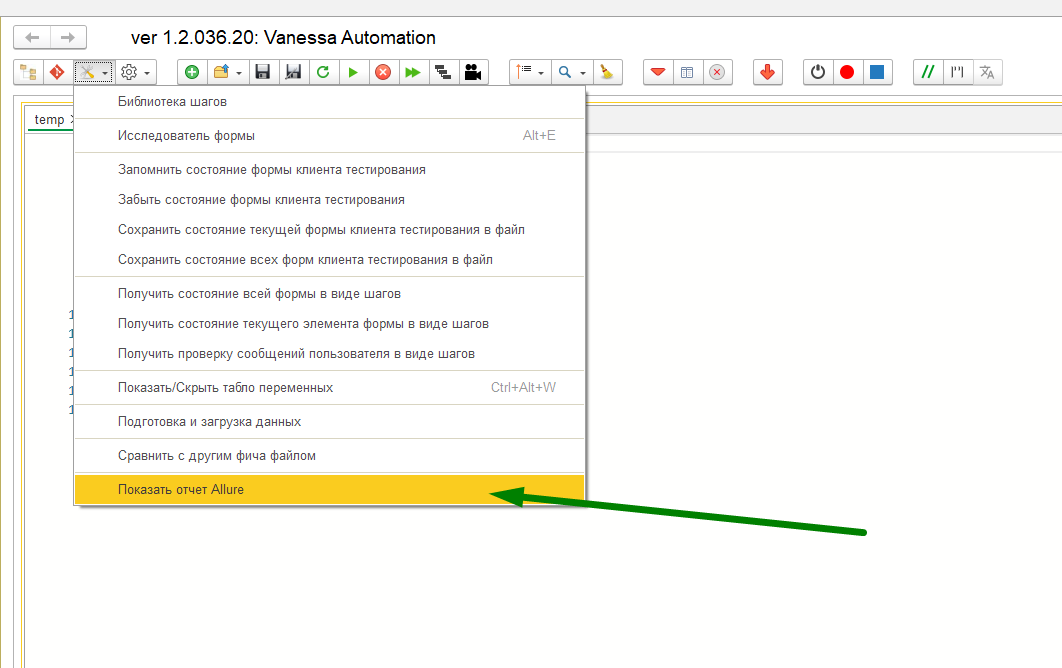This screenshot has width=1062, height=668.
Task: Click the red Git diamond icon
Action: 58,72
